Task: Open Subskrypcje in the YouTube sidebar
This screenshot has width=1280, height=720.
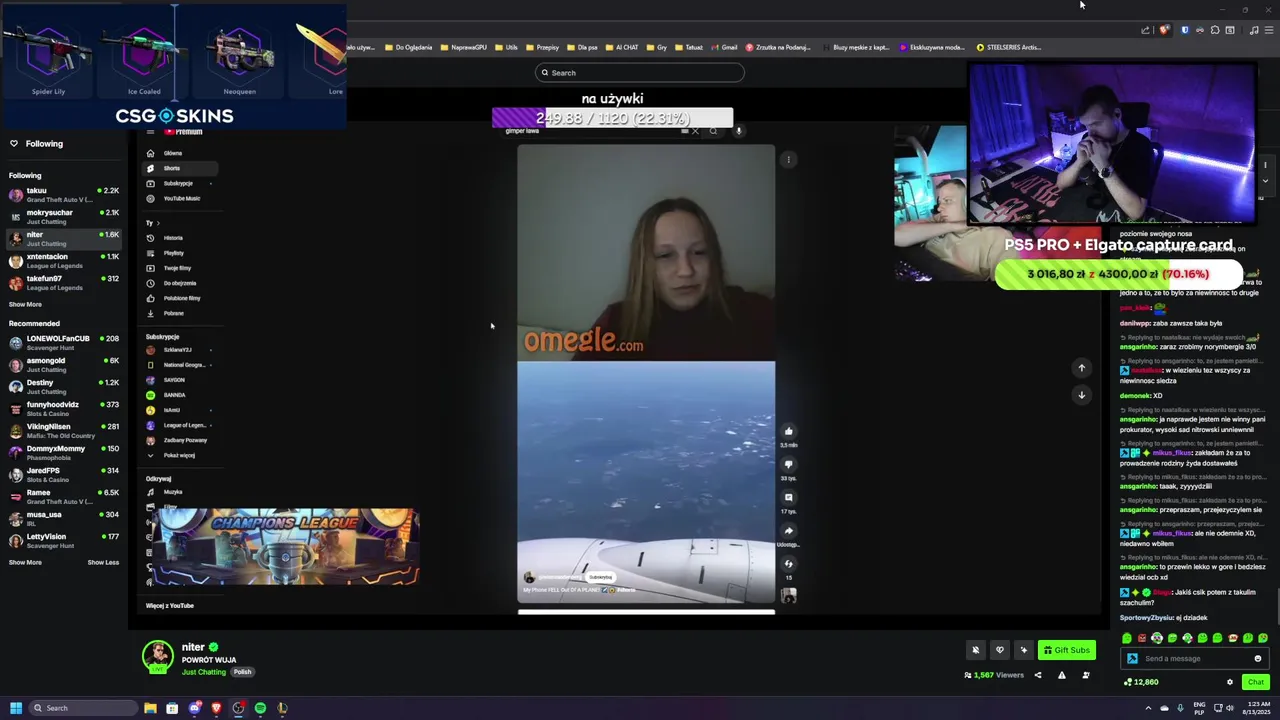Action: pos(178,183)
